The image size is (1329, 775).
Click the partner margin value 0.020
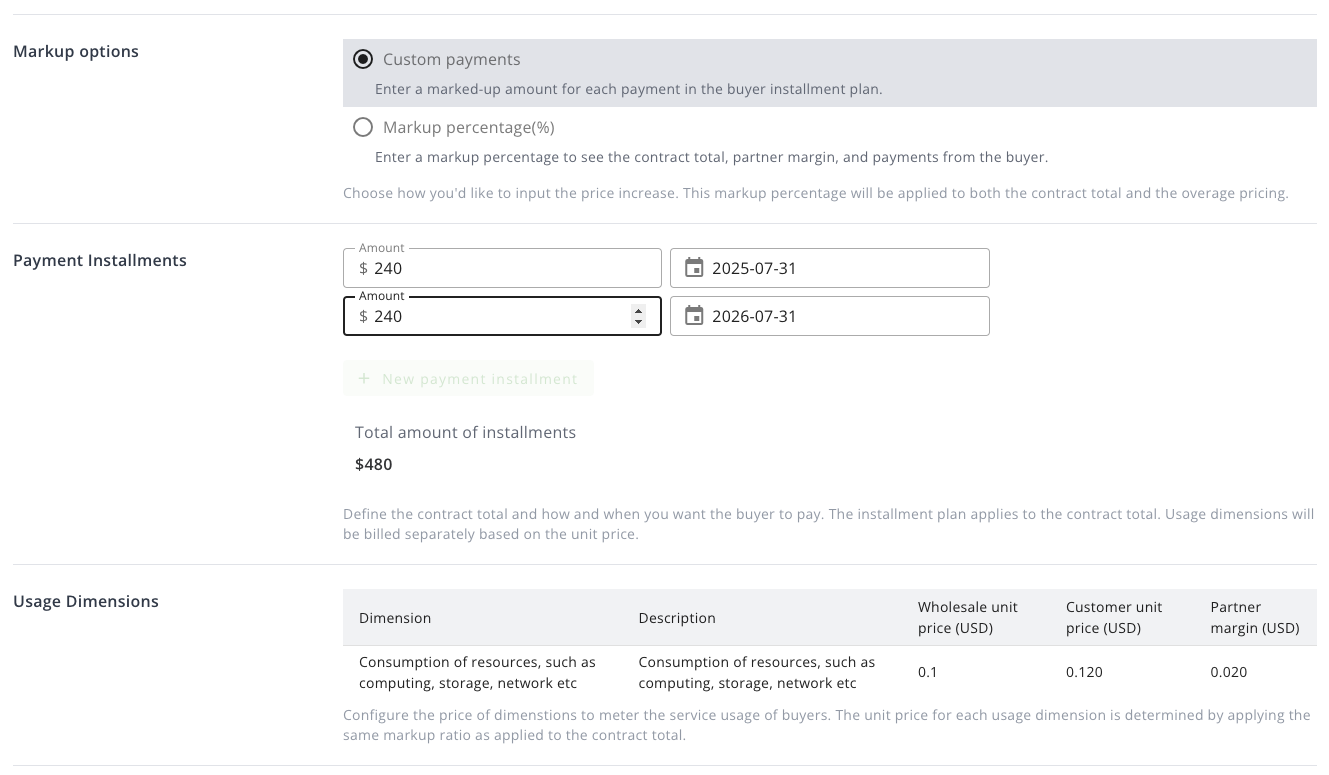pyautogui.click(x=1228, y=672)
